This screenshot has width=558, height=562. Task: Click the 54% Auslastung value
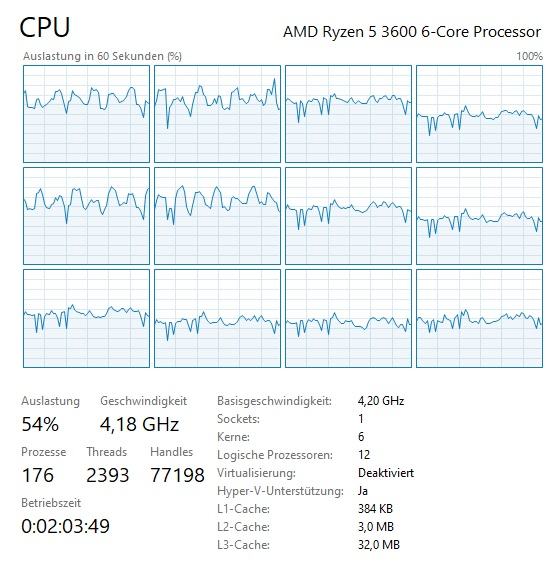pyautogui.click(x=40, y=424)
